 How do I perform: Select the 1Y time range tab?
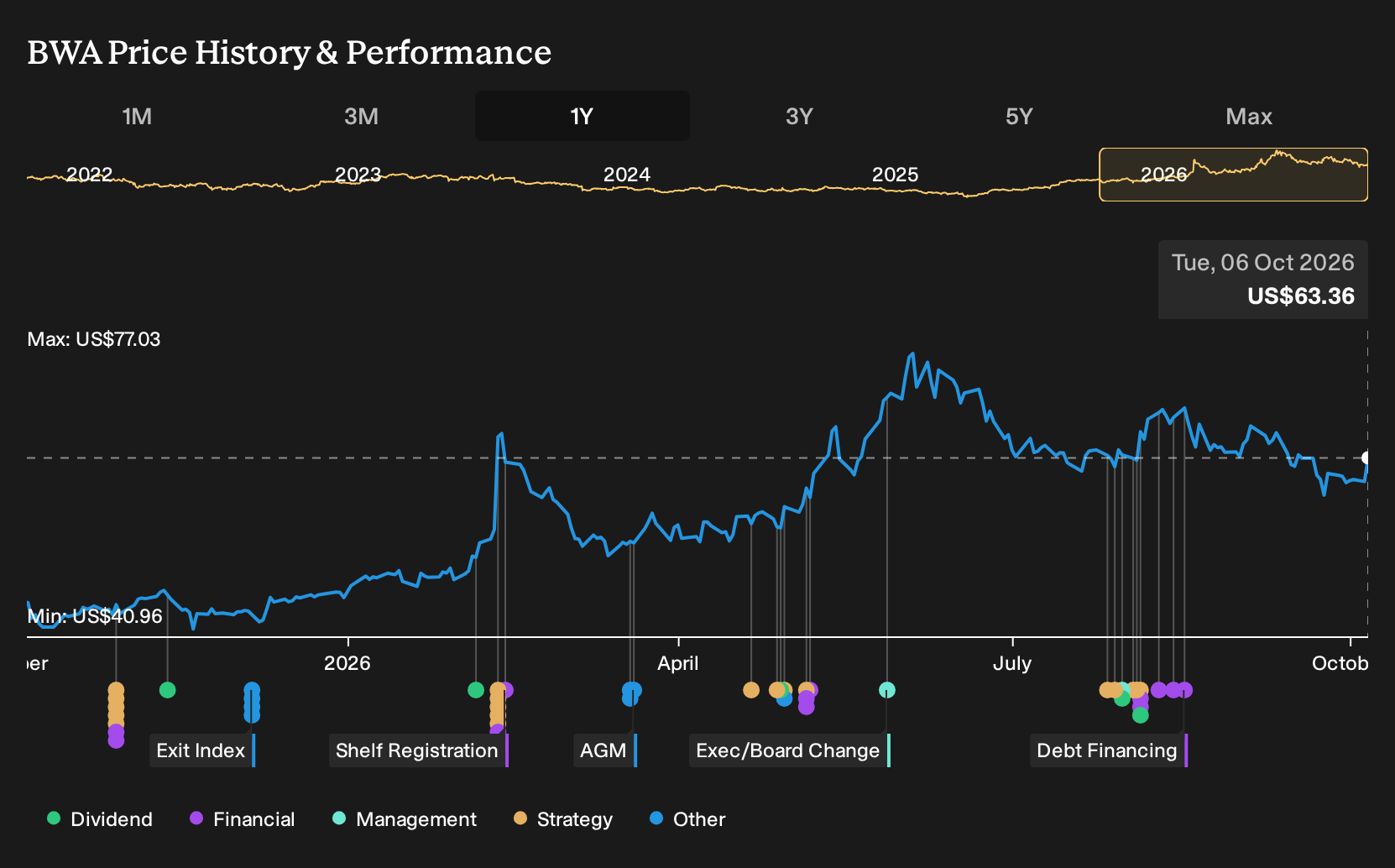point(583,116)
